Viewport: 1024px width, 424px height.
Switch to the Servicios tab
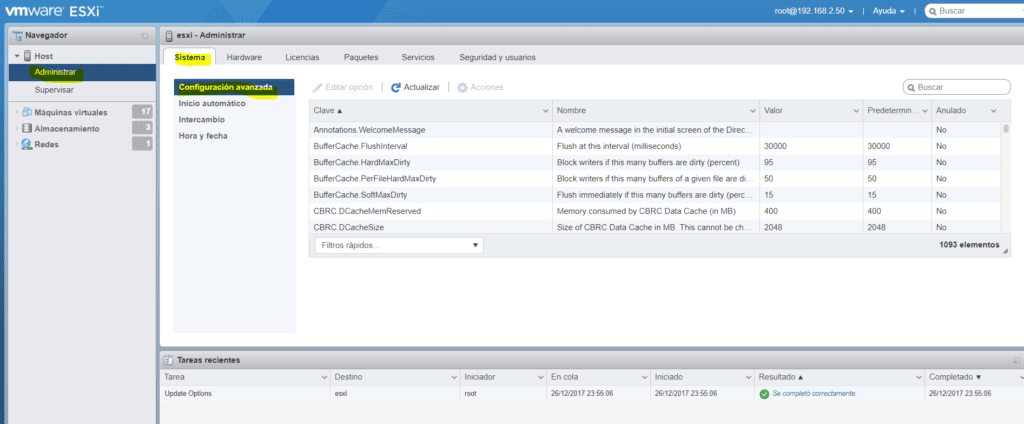tap(418, 57)
